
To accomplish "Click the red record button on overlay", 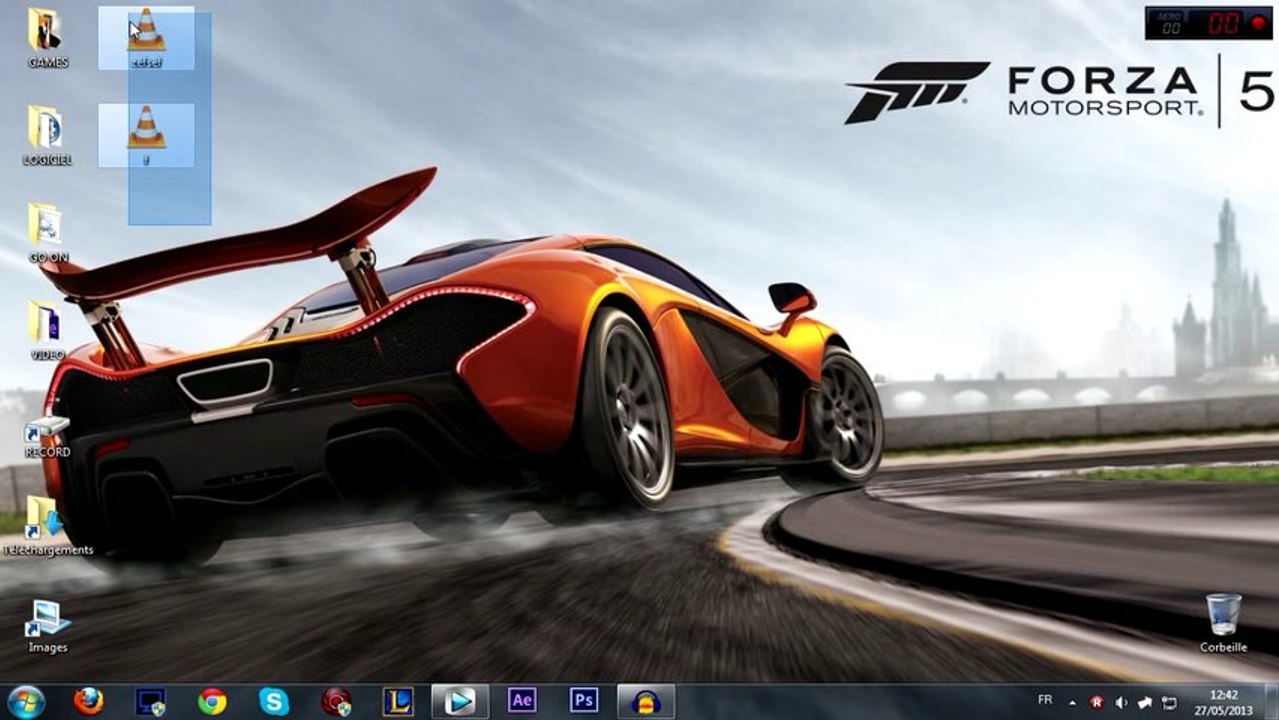I will [x=1258, y=23].
